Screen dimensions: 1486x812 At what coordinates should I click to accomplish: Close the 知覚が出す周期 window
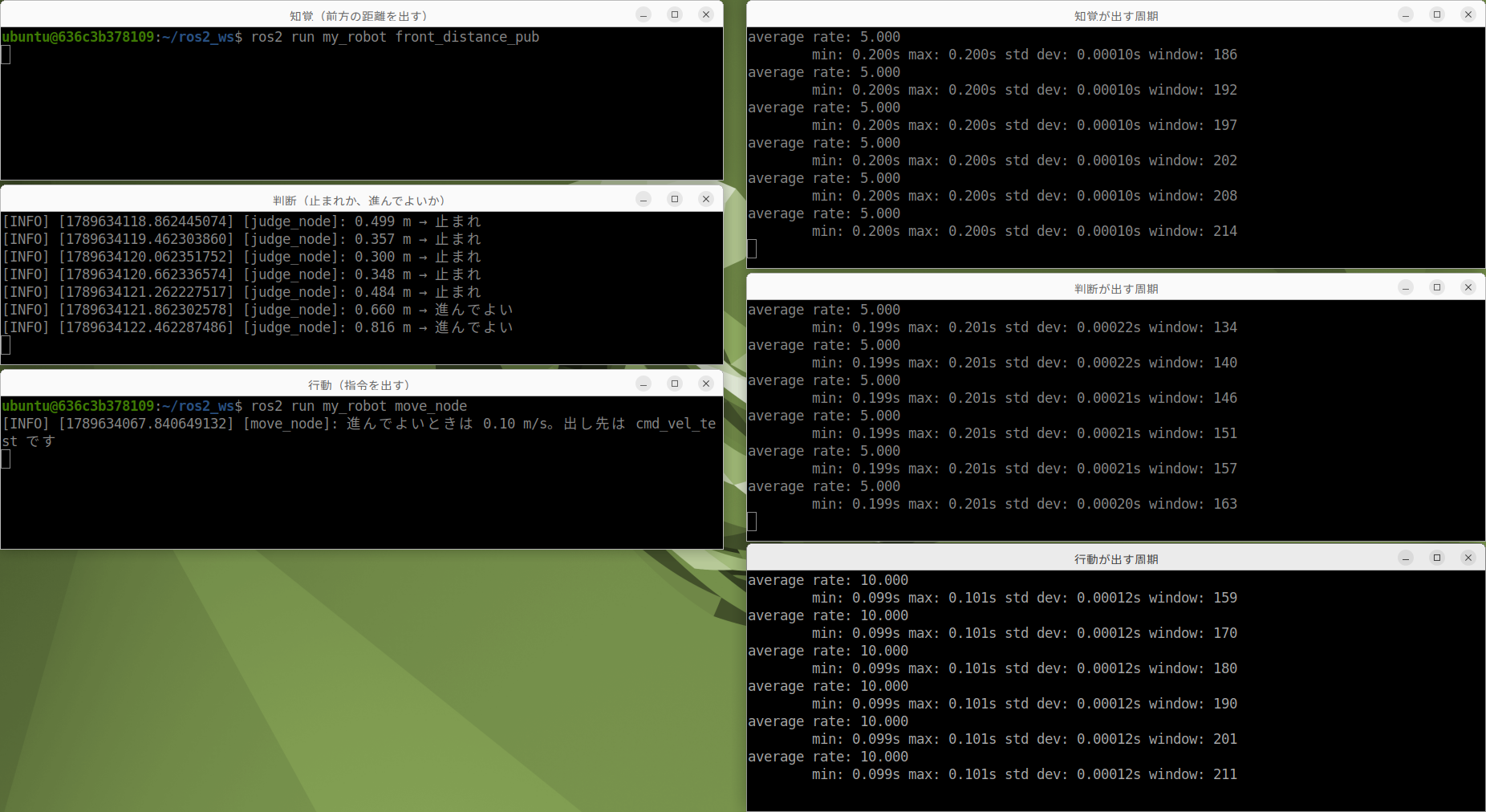[x=1468, y=14]
